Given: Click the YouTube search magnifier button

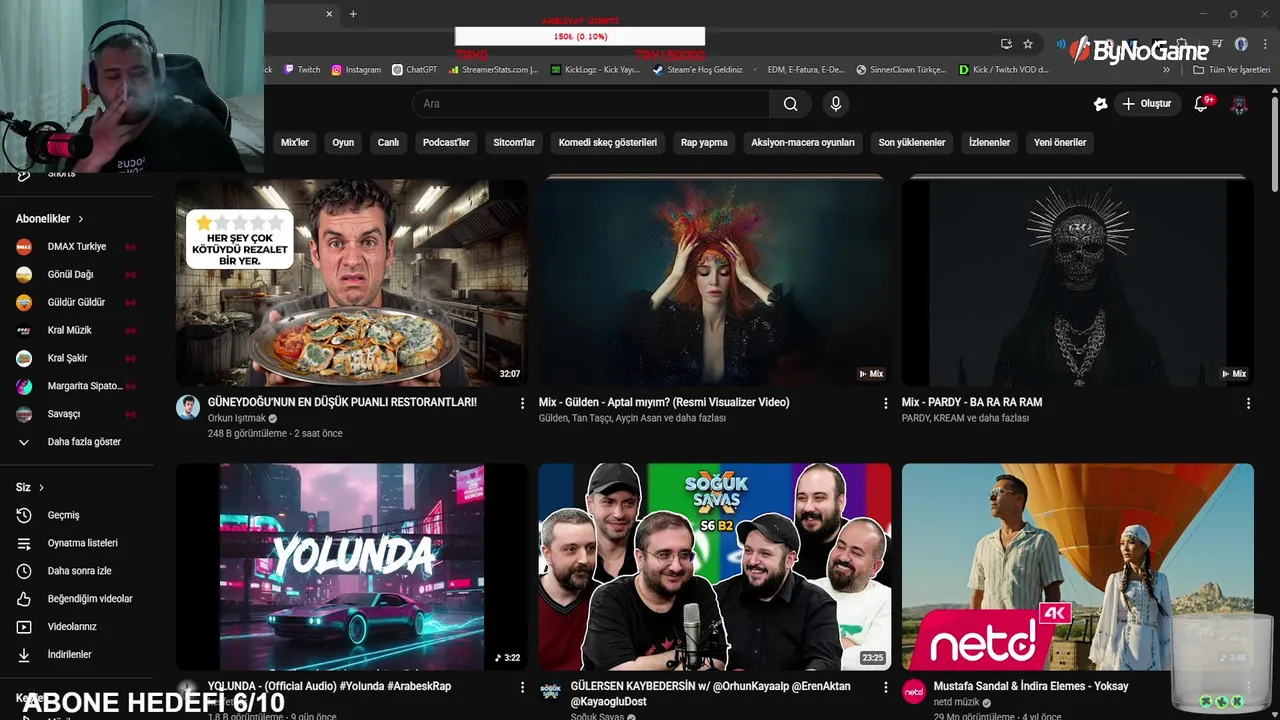Looking at the screenshot, I should tap(790, 104).
